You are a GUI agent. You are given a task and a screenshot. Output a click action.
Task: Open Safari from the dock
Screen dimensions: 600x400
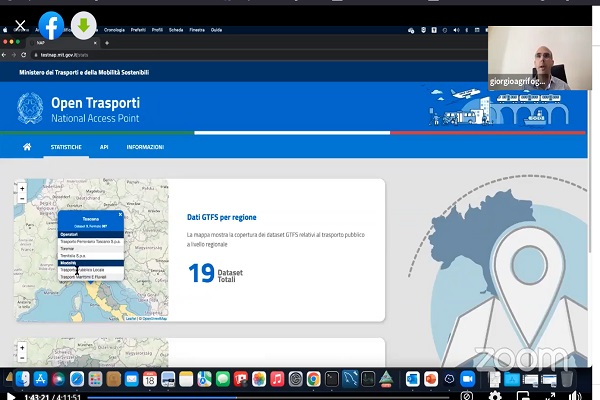[x=77, y=379]
